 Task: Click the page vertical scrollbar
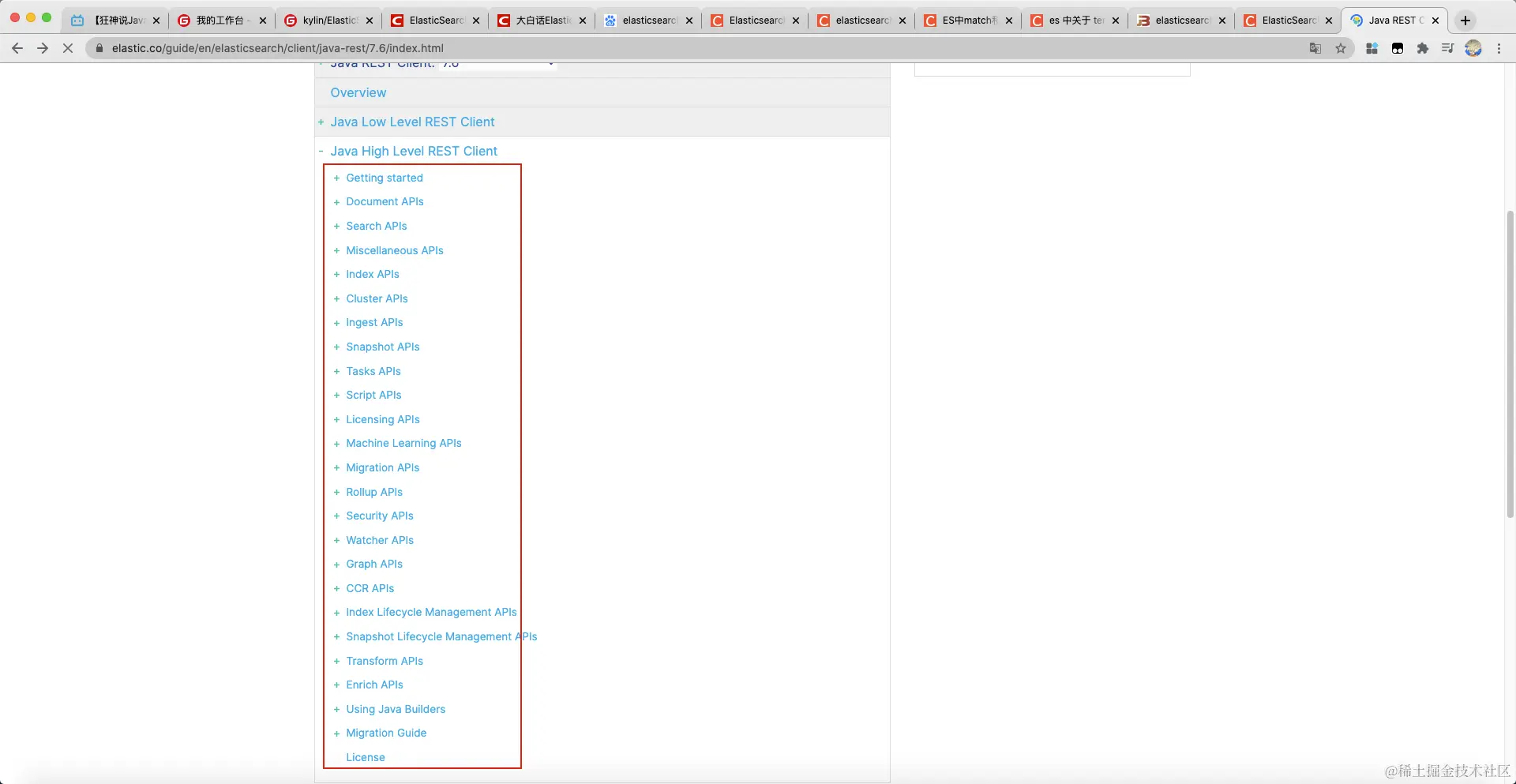(1510, 363)
